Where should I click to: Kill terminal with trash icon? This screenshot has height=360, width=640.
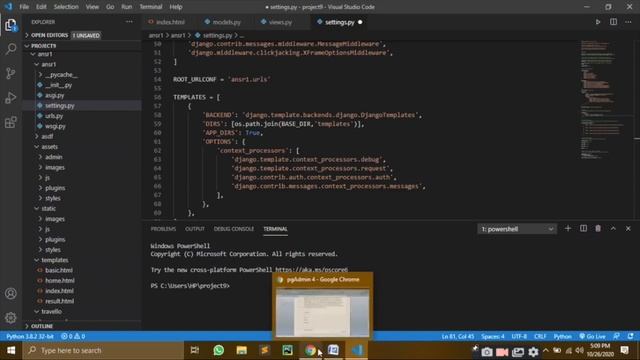coord(598,229)
